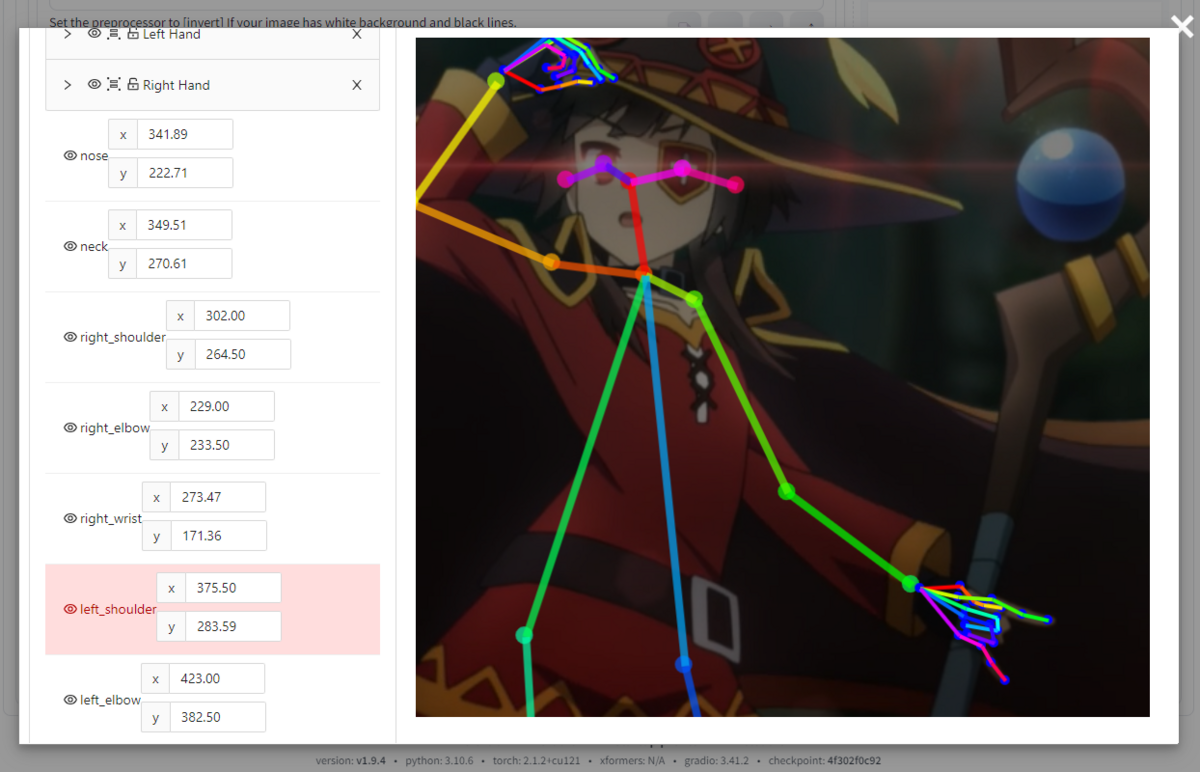Click the green left elbow joint on canvas
This screenshot has width=1200, height=772.
[786, 491]
